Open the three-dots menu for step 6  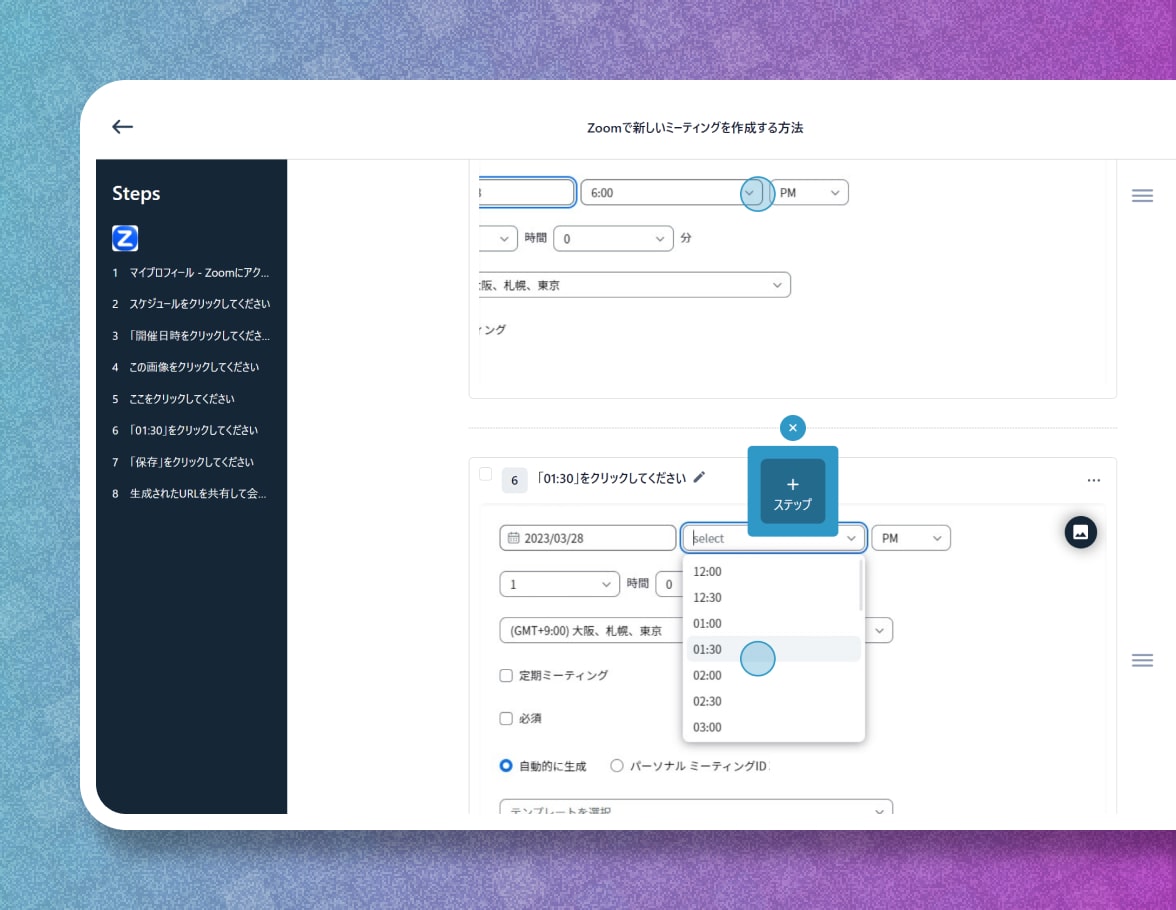pos(1094,480)
